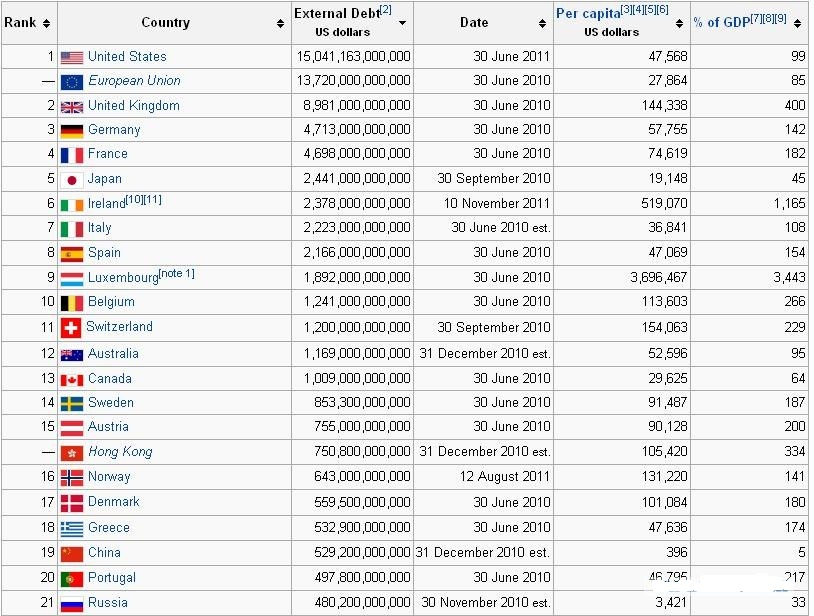The height and width of the screenshot is (616, 814).
Task: Sort by Date column arrows
Action: (542, 23)
